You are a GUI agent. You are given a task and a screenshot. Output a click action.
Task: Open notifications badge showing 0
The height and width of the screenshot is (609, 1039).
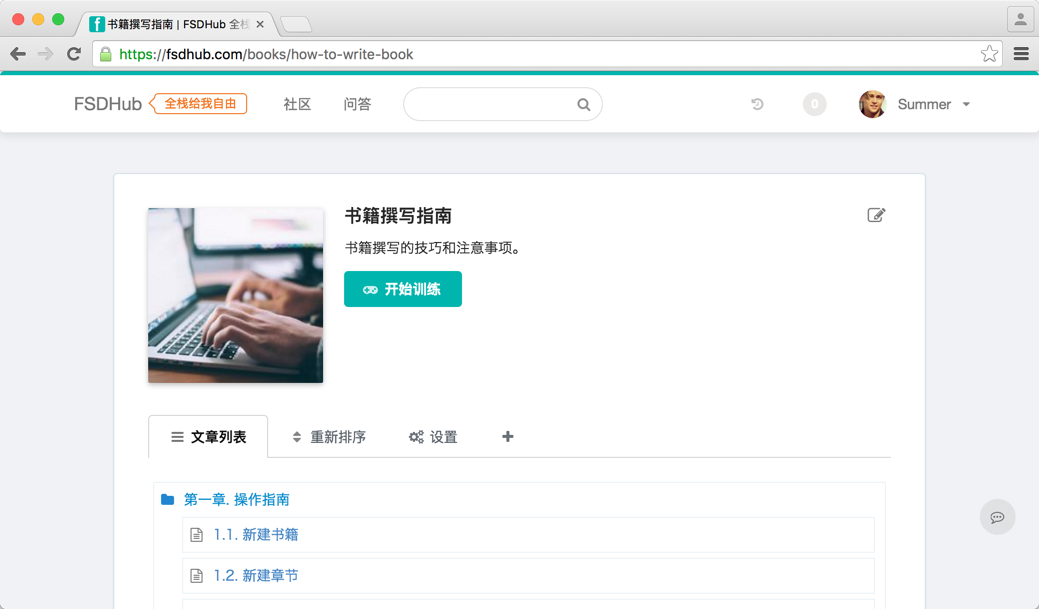(x=814, y=104)
